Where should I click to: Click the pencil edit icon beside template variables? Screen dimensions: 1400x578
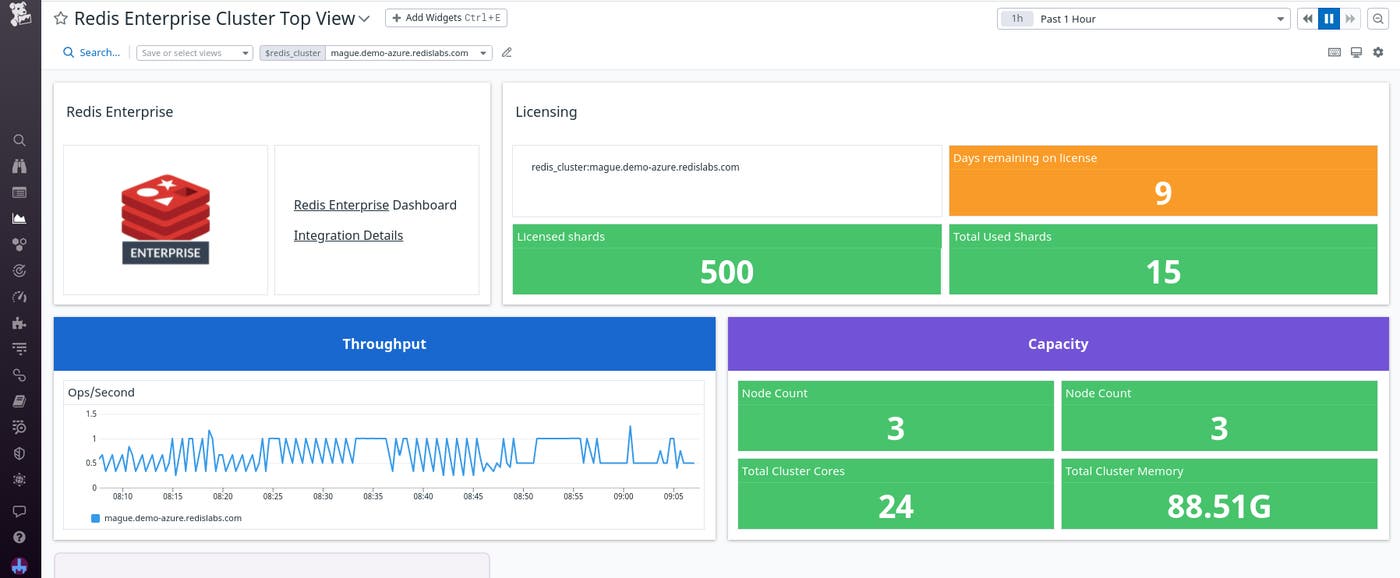click(506, 52)
